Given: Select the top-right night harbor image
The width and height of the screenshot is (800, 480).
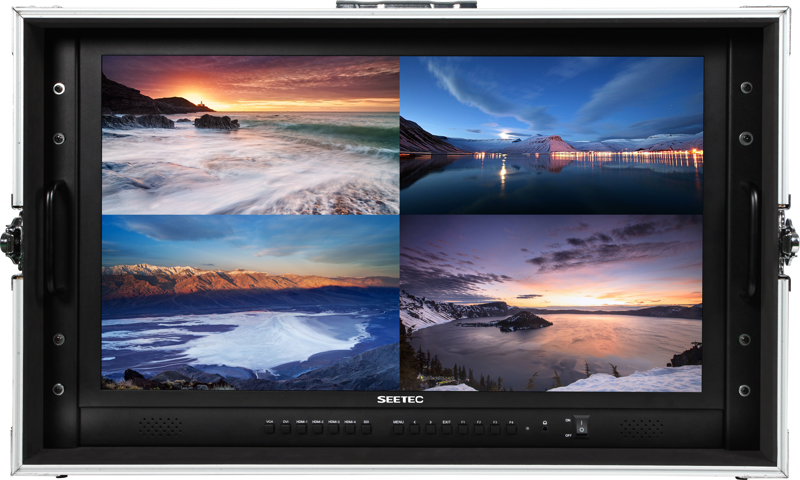Looking at the screenshot, I should (x=551, y=135).
